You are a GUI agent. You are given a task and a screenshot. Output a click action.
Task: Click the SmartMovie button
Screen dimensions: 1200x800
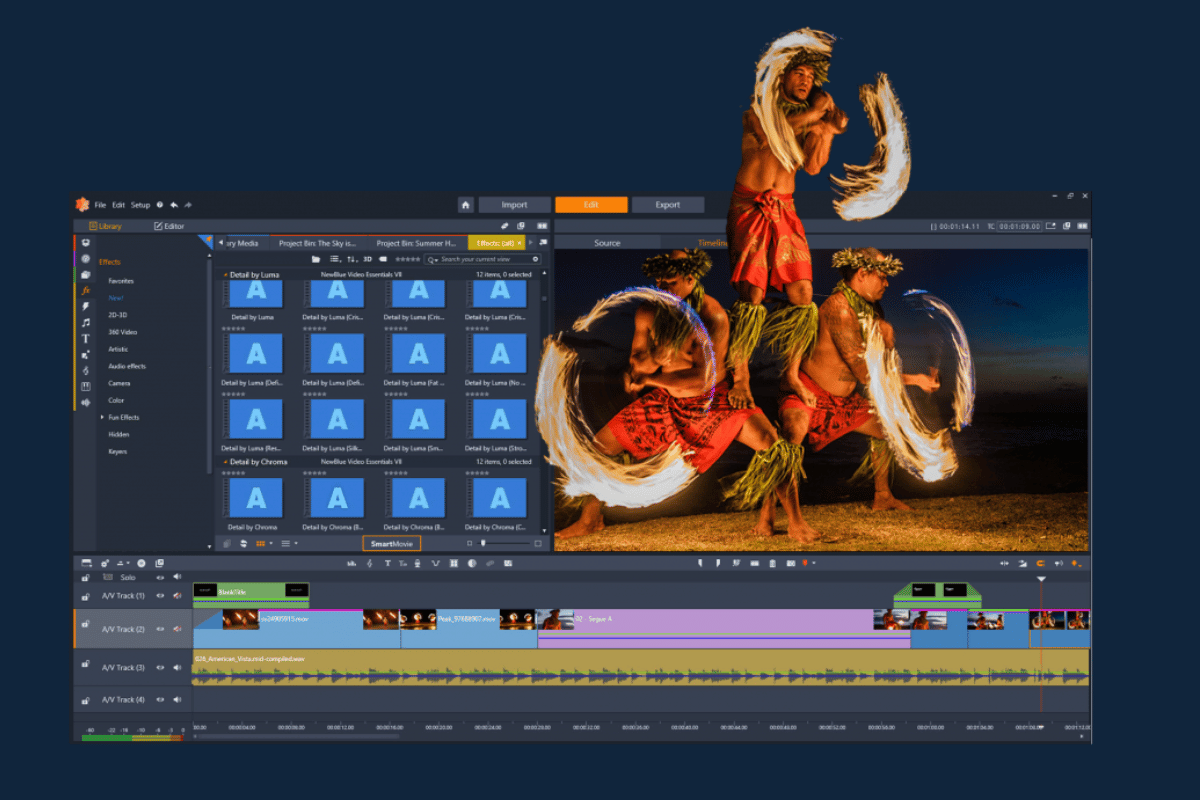[x=391, y=544]
